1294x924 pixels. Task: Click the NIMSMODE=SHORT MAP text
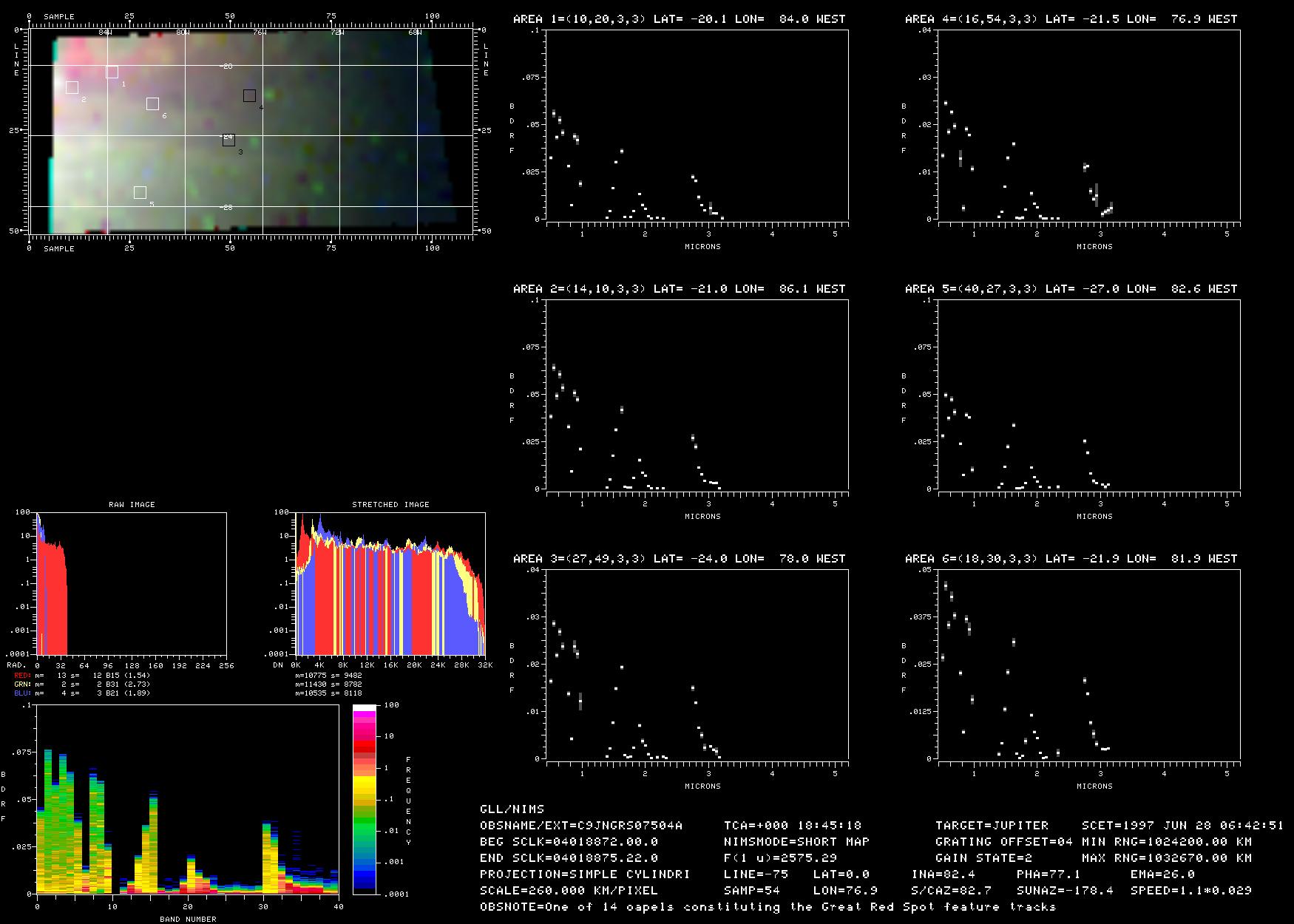tap(796, 841)
